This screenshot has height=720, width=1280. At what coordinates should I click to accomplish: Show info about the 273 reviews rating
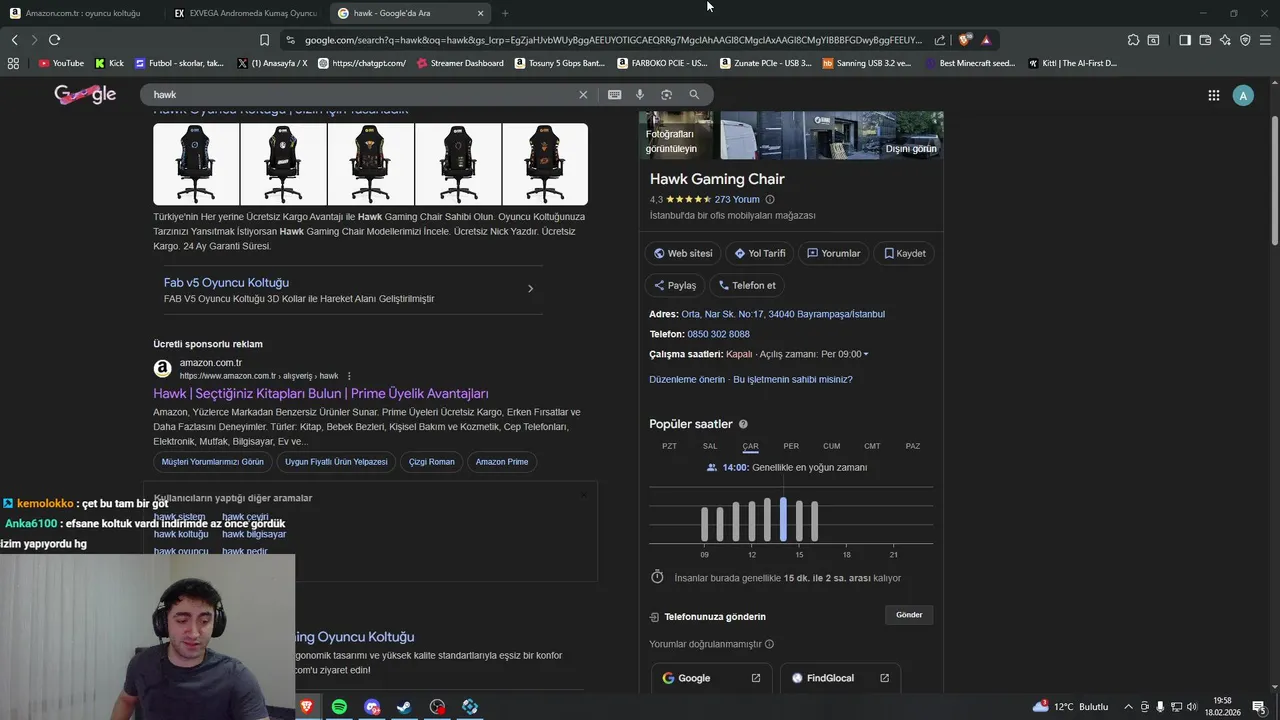tap(769, 199)
